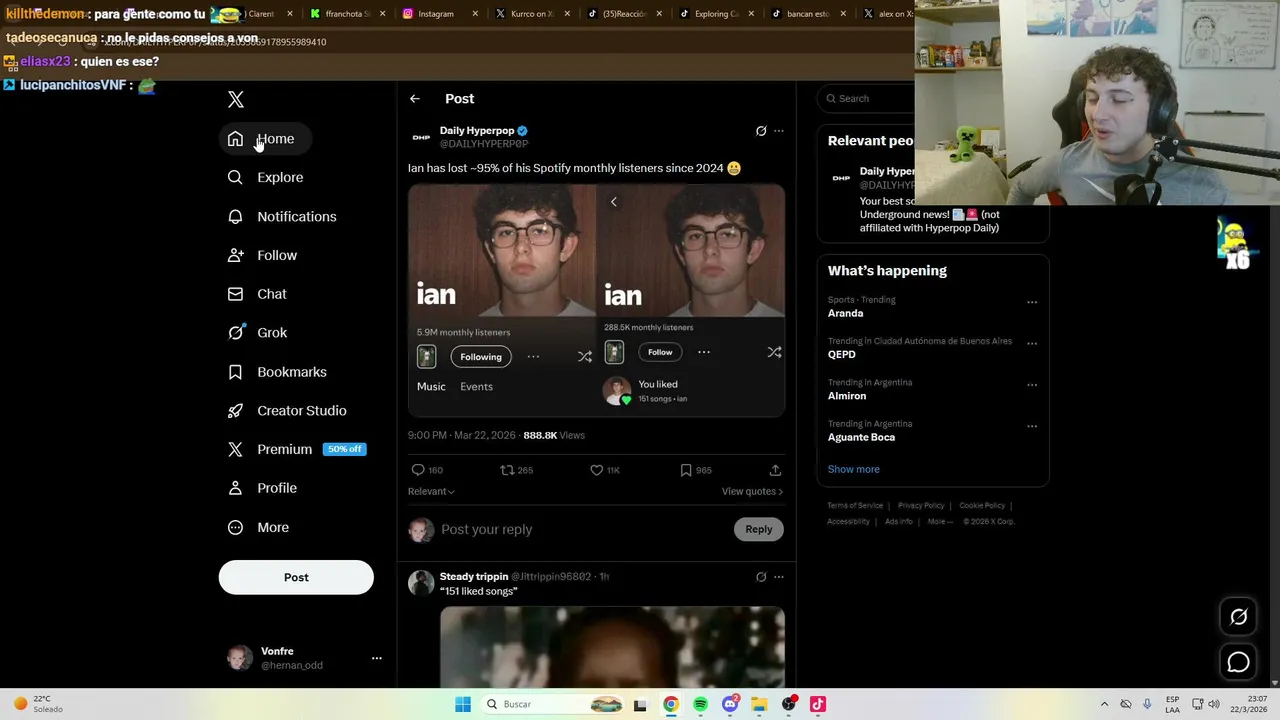Viewport: 1280px width, 720px height.
Task: Click the Reply button
Action: [759, 529]
